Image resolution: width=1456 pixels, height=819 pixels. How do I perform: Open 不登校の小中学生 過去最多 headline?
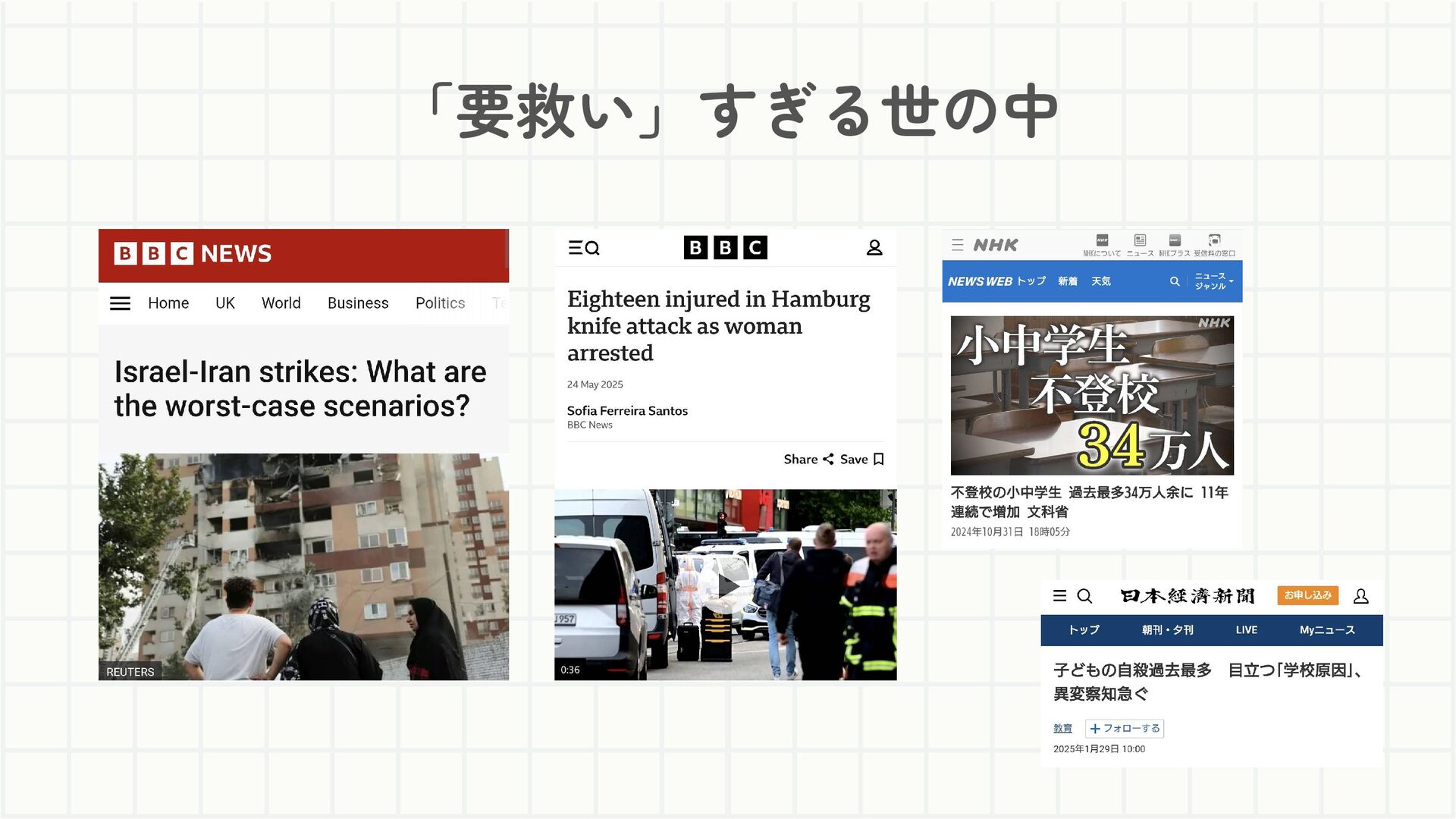1090,502
